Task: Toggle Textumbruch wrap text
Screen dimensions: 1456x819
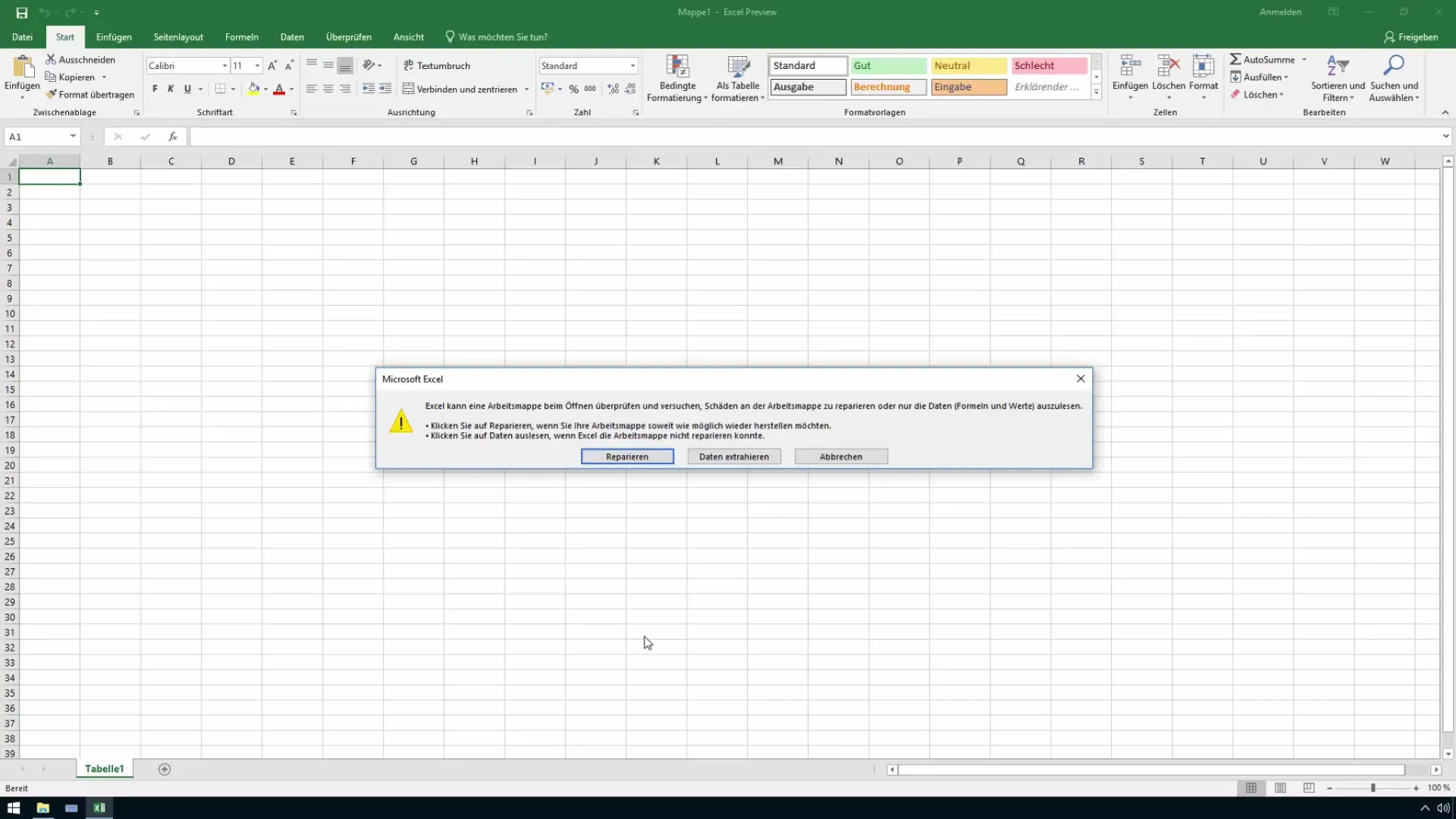Action: click(437, 66)
